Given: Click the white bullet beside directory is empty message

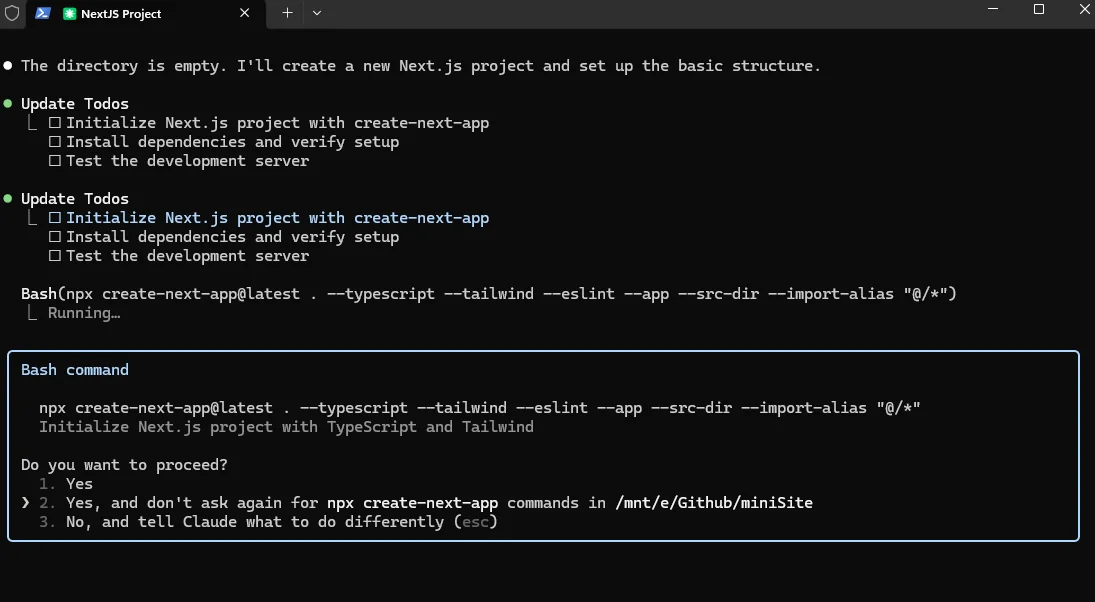Looking at the screenshot, I should 8,66.
